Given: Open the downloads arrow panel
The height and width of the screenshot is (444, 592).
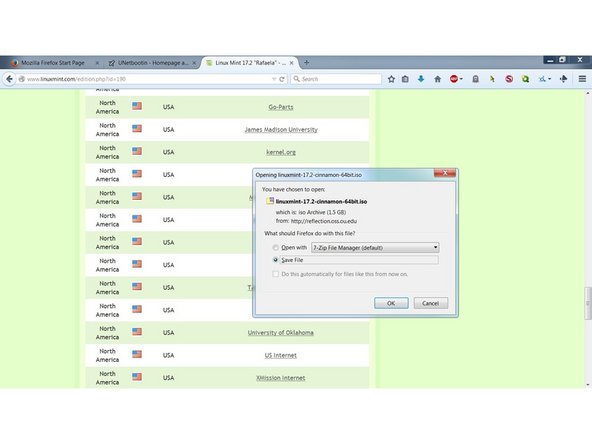Looking at the screenshot, I should (x=421, y=79).
